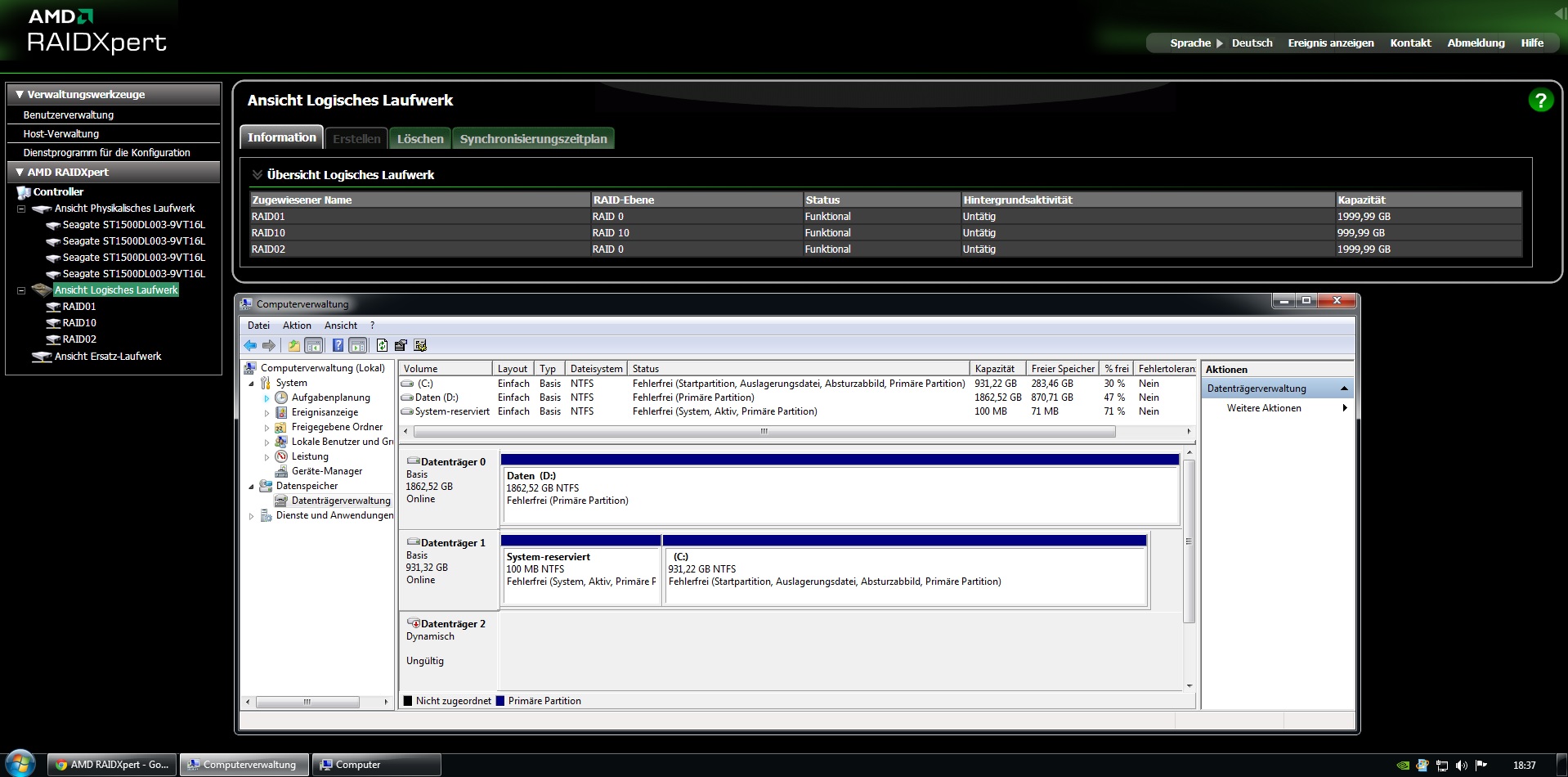Refresh the disk list via toolbar icon
The height and width of the screenshot is (777, 1568).
382,345
